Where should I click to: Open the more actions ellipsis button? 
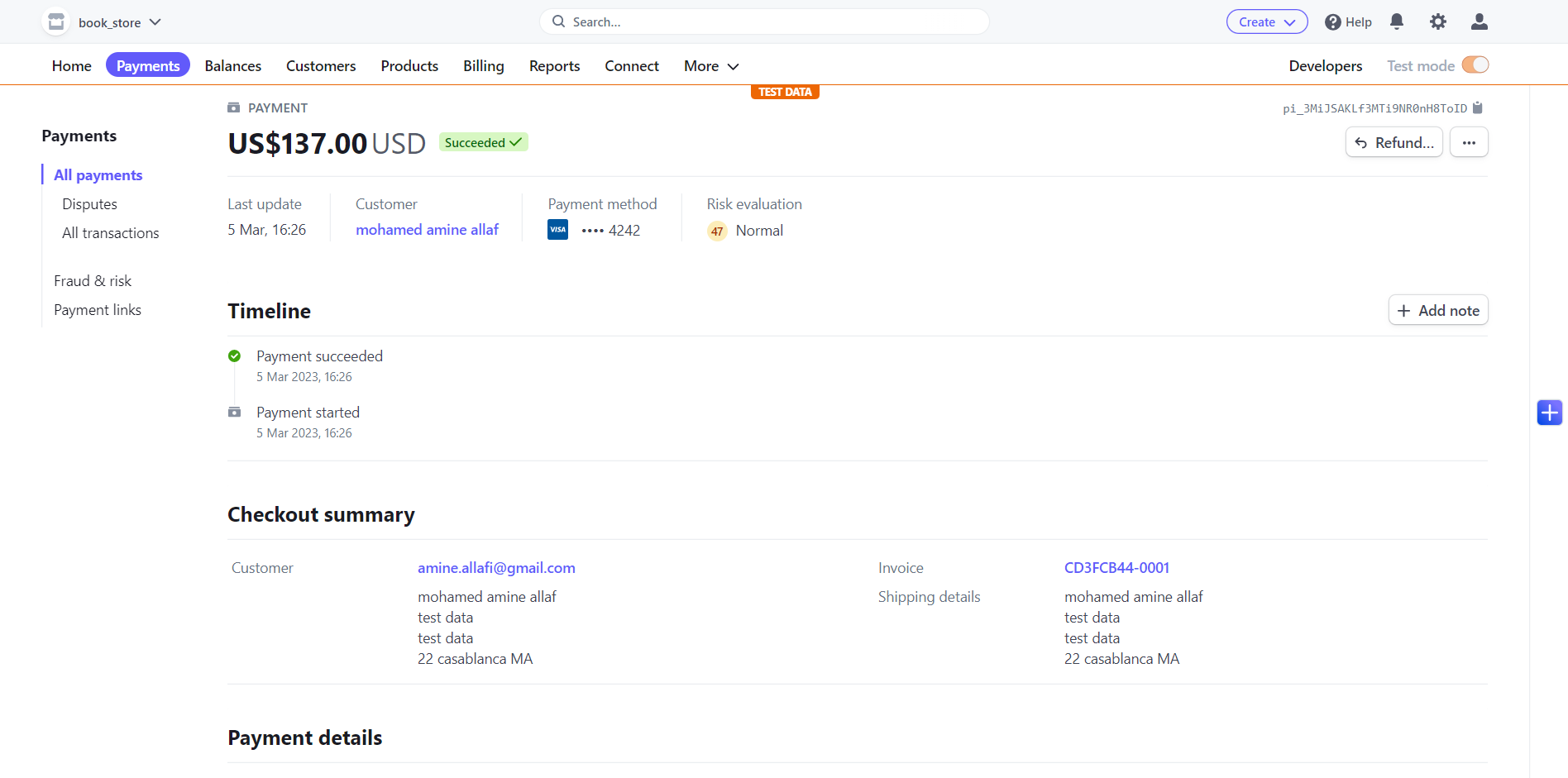1469,142
